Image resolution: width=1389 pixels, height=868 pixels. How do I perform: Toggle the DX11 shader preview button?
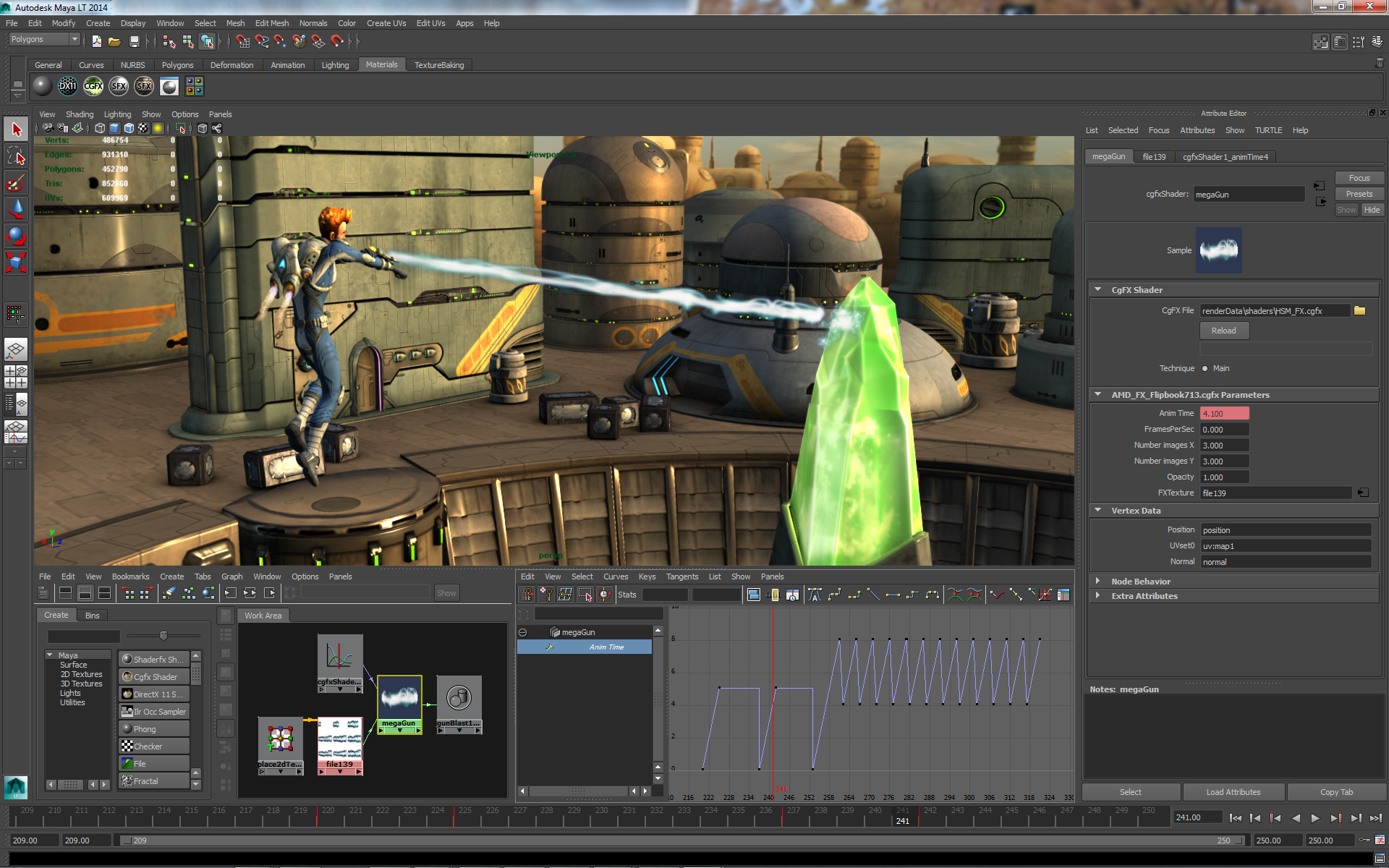(66, 87)
